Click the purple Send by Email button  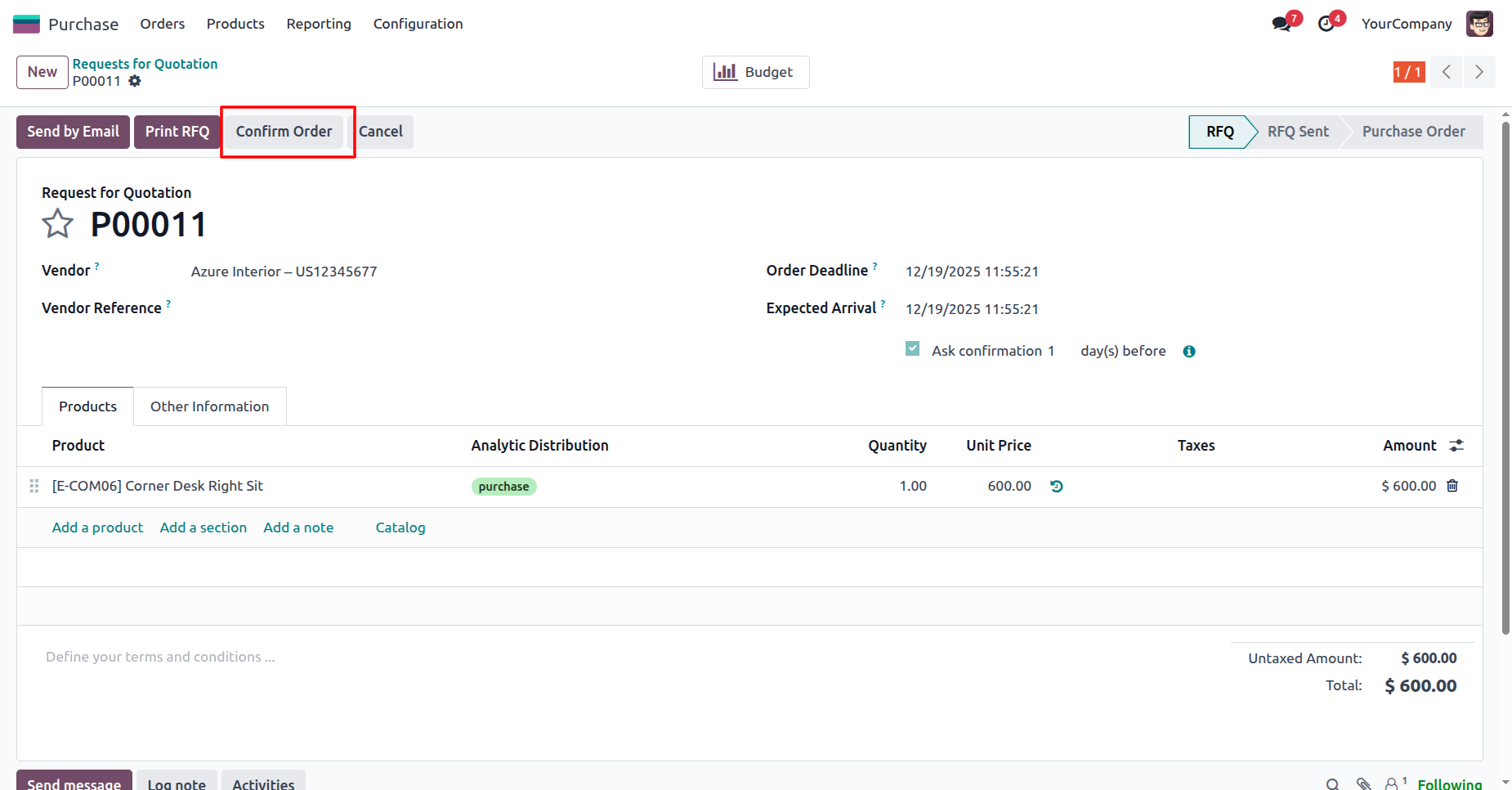(x=73, y=132)
